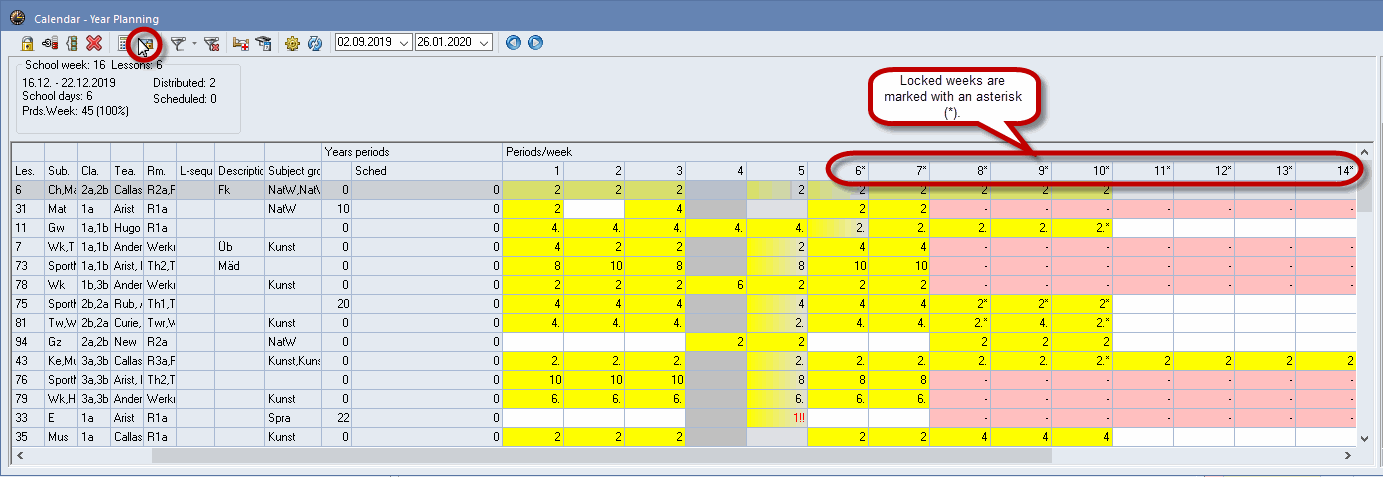
Task: Click teacher 'Hugo' cell in row 11
Action: tap(127, 227)
